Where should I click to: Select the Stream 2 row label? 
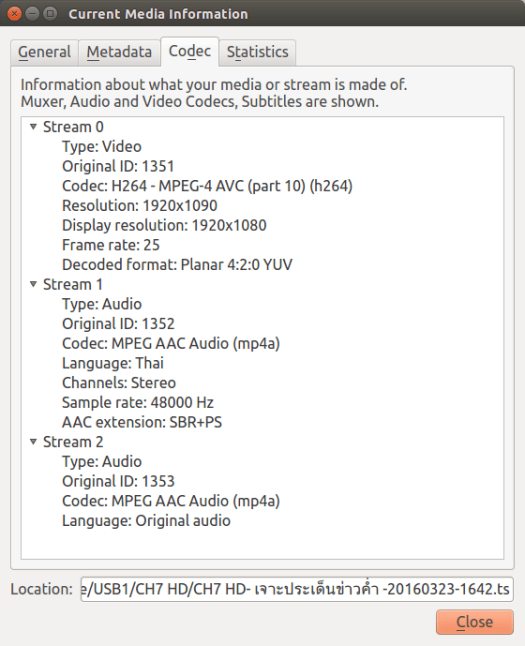(x=73, y=442)
